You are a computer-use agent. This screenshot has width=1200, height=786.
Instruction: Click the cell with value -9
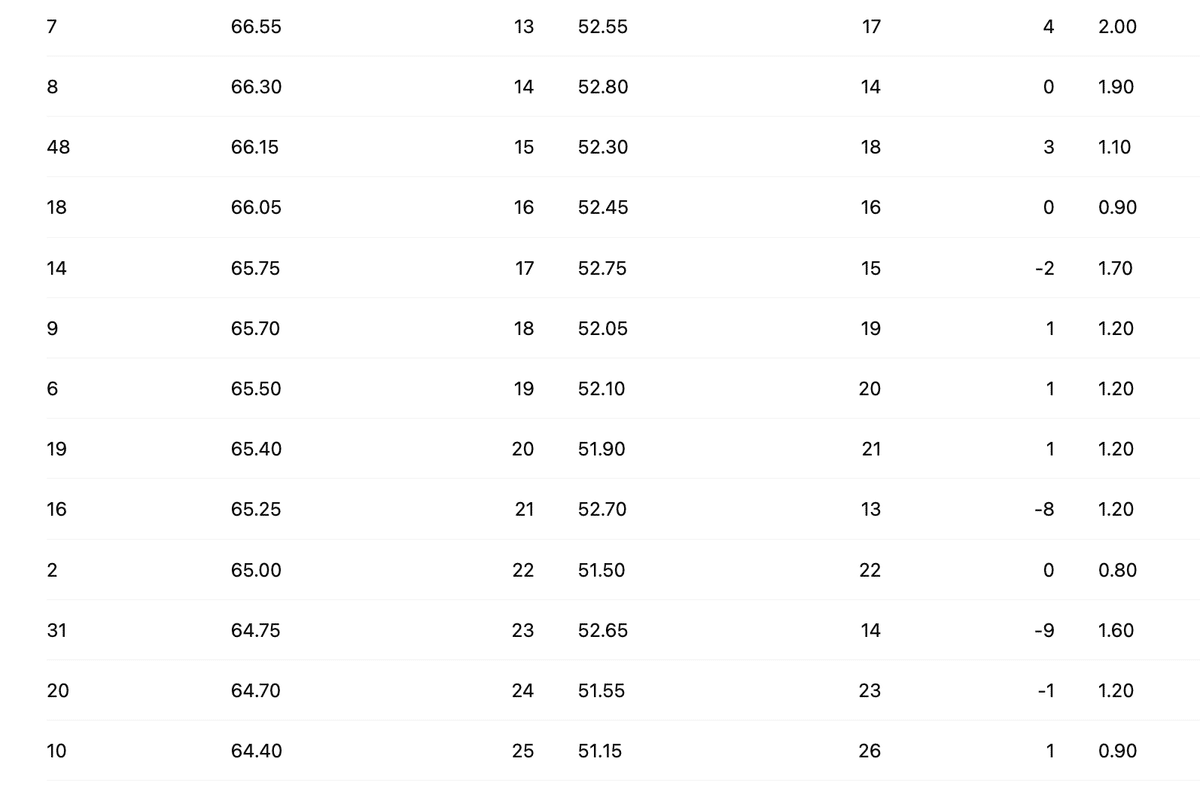click(x=1043, y=630)
